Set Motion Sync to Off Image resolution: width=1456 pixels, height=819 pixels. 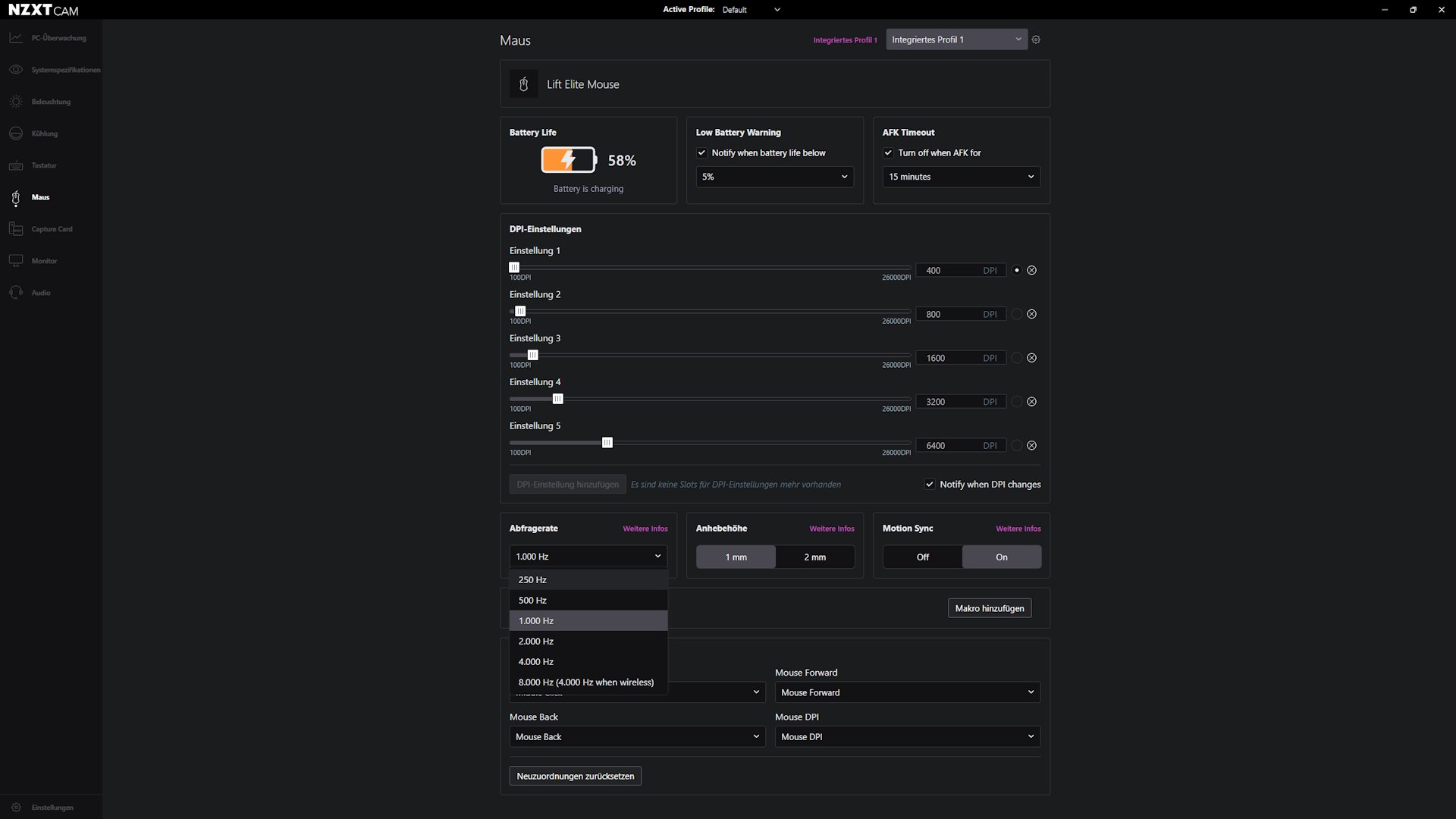(923, 557)
